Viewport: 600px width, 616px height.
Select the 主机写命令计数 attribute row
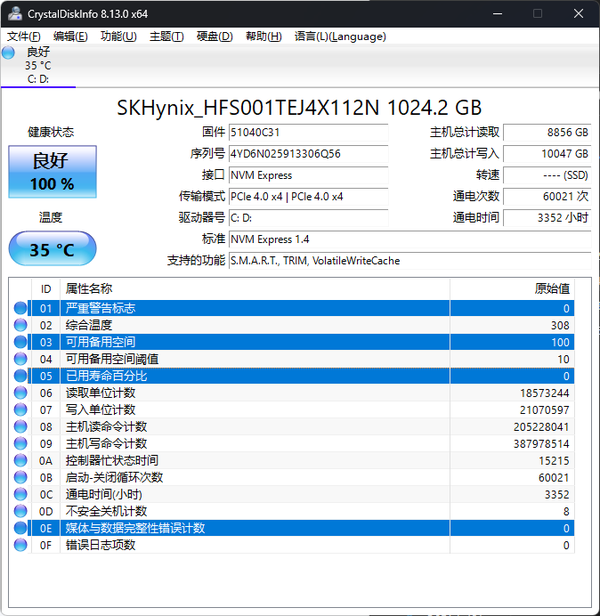pyautogui.click(x=303, y=443)
